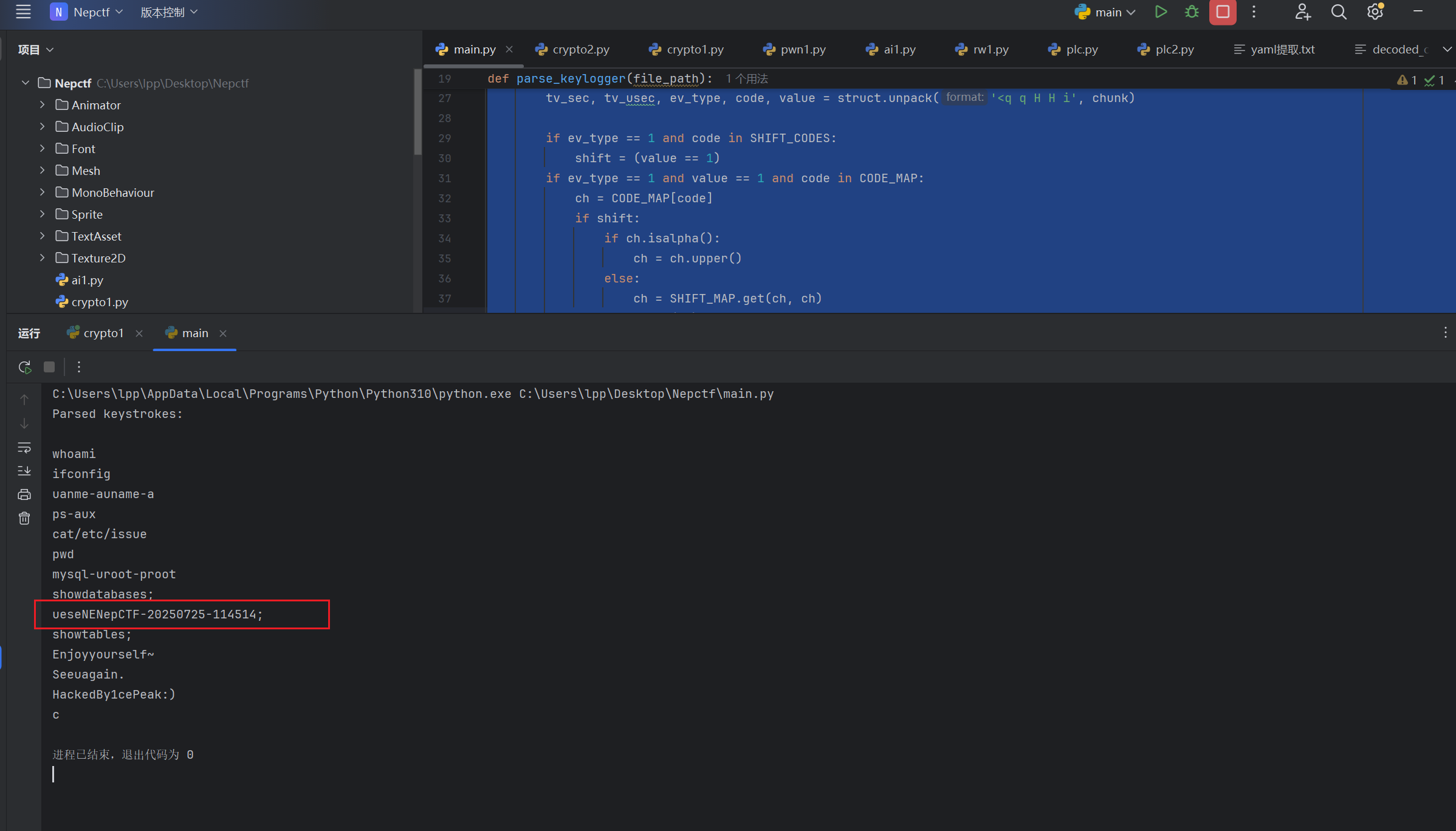Click print icon in run toolbar
Image resolution: width=1456 pixels, height=831 pixels.
[x=24, y=494]
